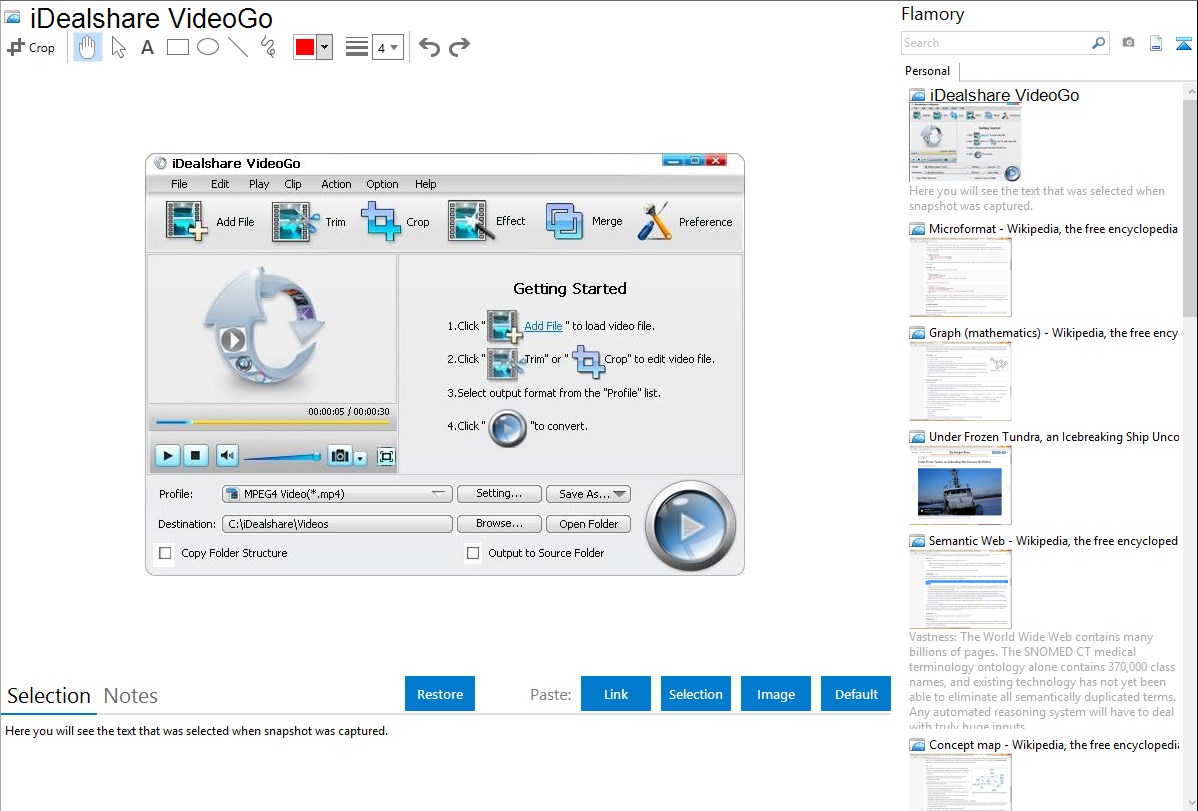This screenshot has width=1198, height=811.
Task: Open the line width 4 dropdown
Action: coord(387,47)
